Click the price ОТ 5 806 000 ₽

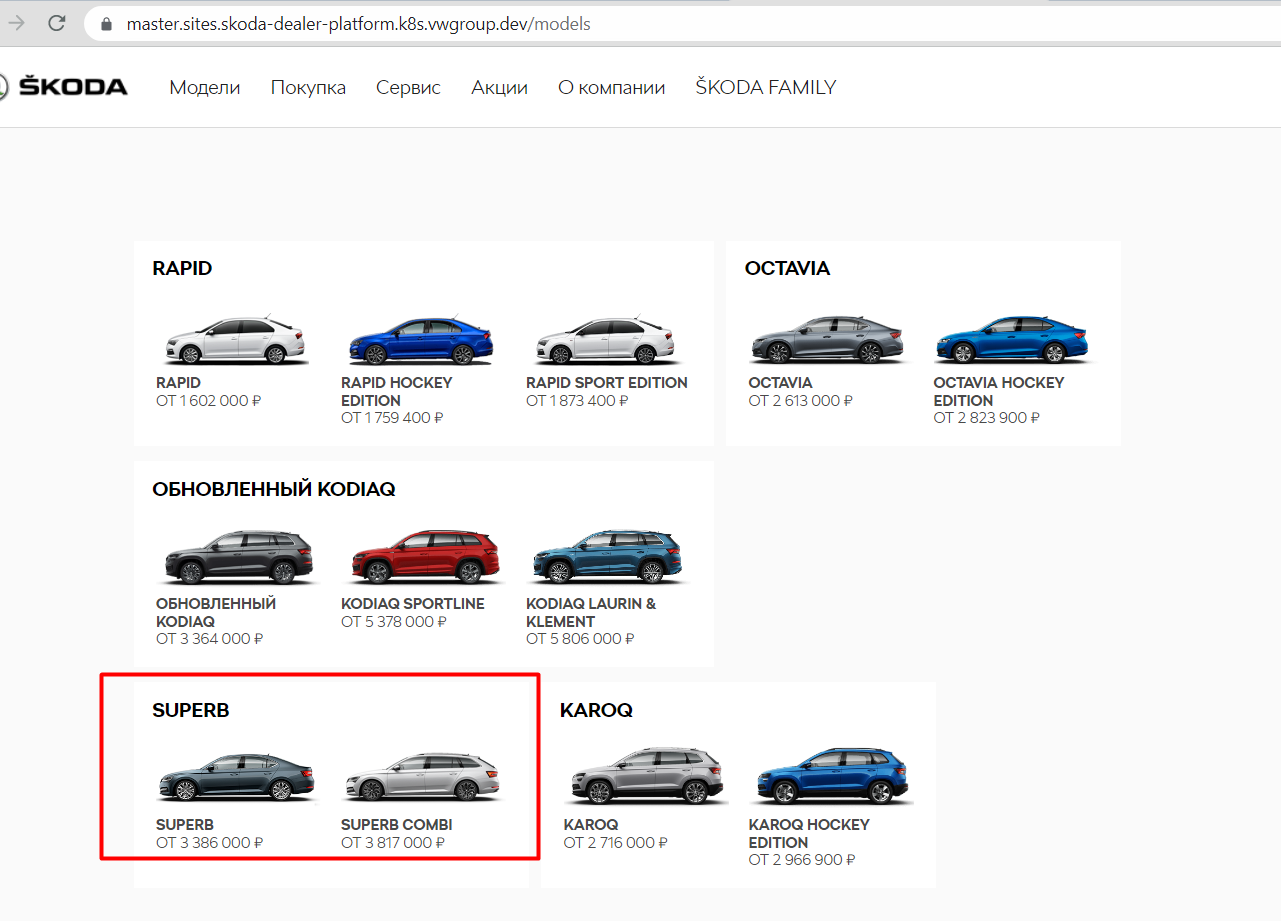pyautogui.click(x=580, y=639)
